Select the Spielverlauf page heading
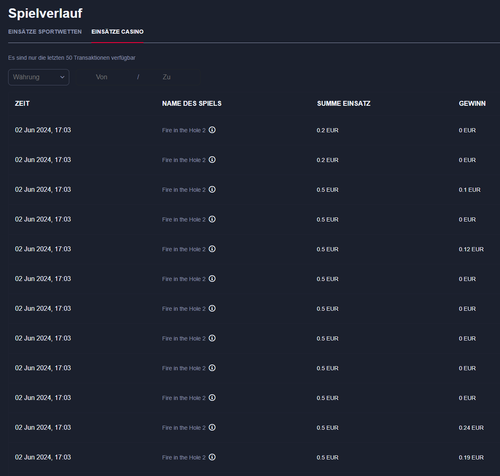The image size is (500, 476). (45, 14)
